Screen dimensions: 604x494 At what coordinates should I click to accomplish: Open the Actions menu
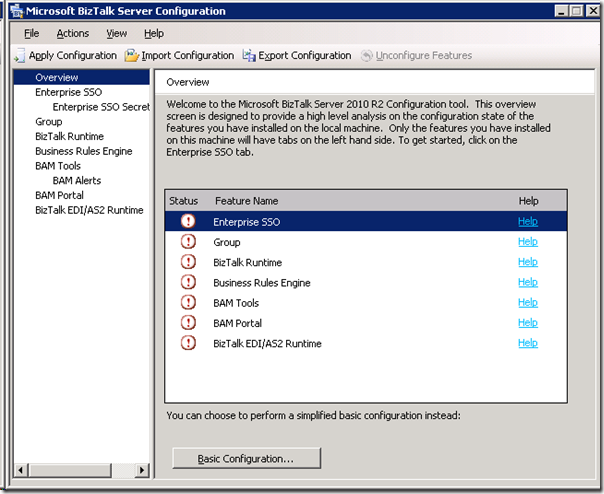click(72, 33)
